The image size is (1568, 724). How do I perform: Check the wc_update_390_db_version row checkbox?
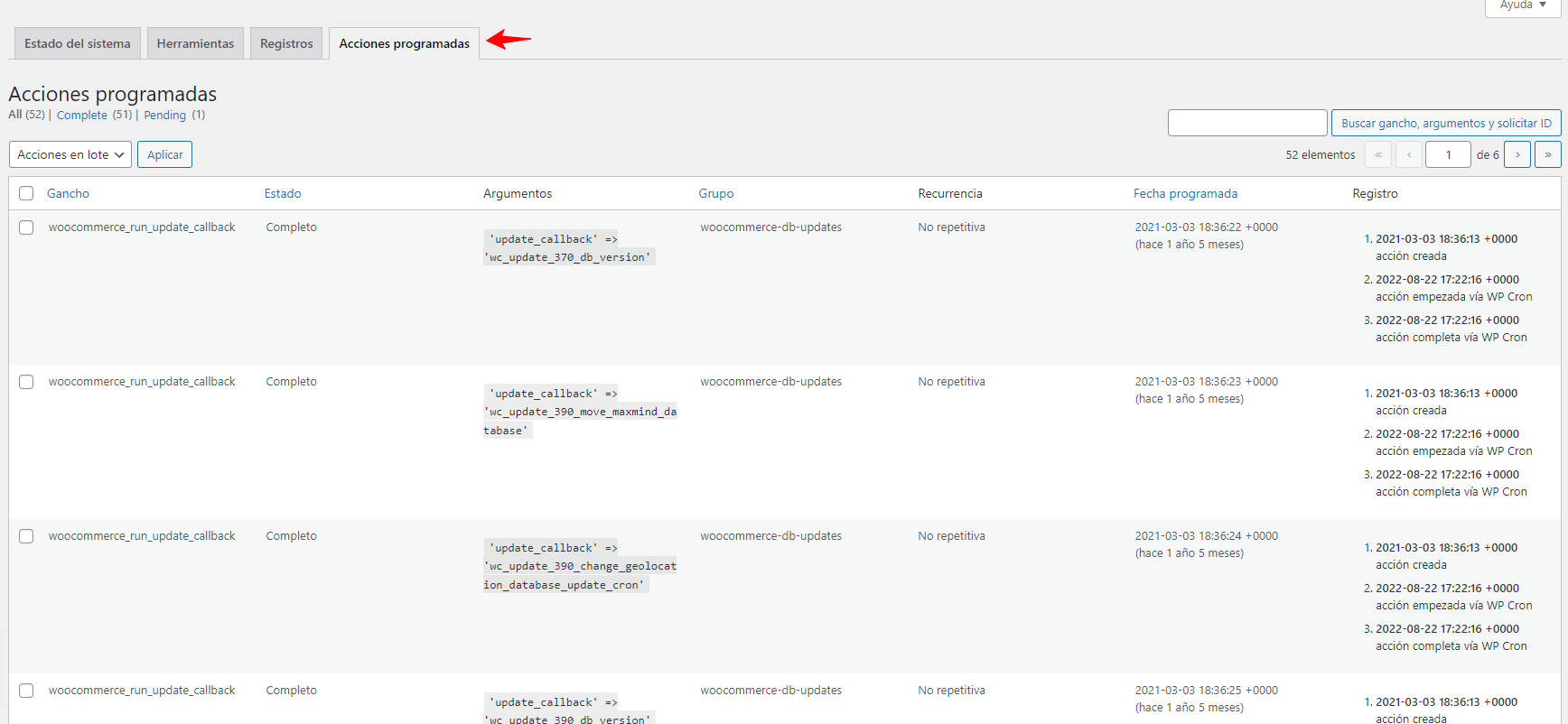point(26,691)
